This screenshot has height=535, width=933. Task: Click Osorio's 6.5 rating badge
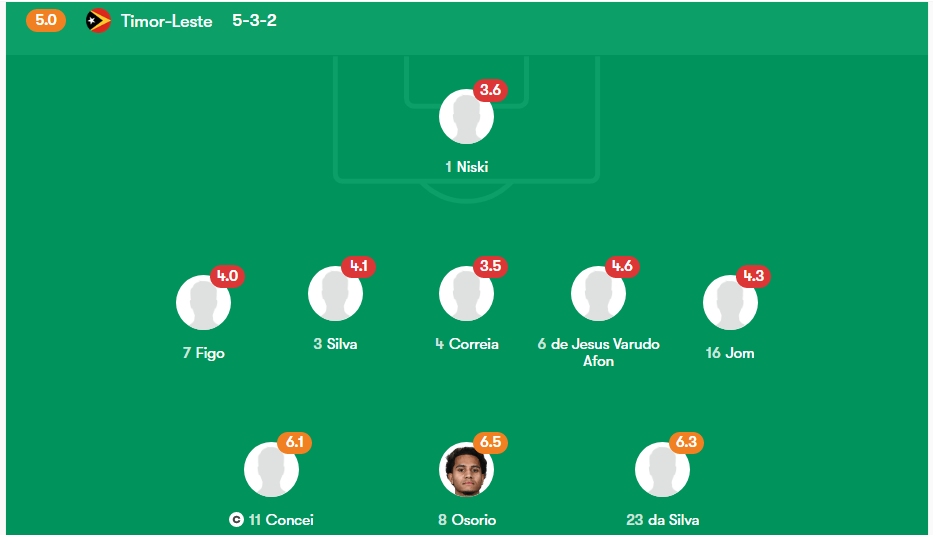[490, 442]
